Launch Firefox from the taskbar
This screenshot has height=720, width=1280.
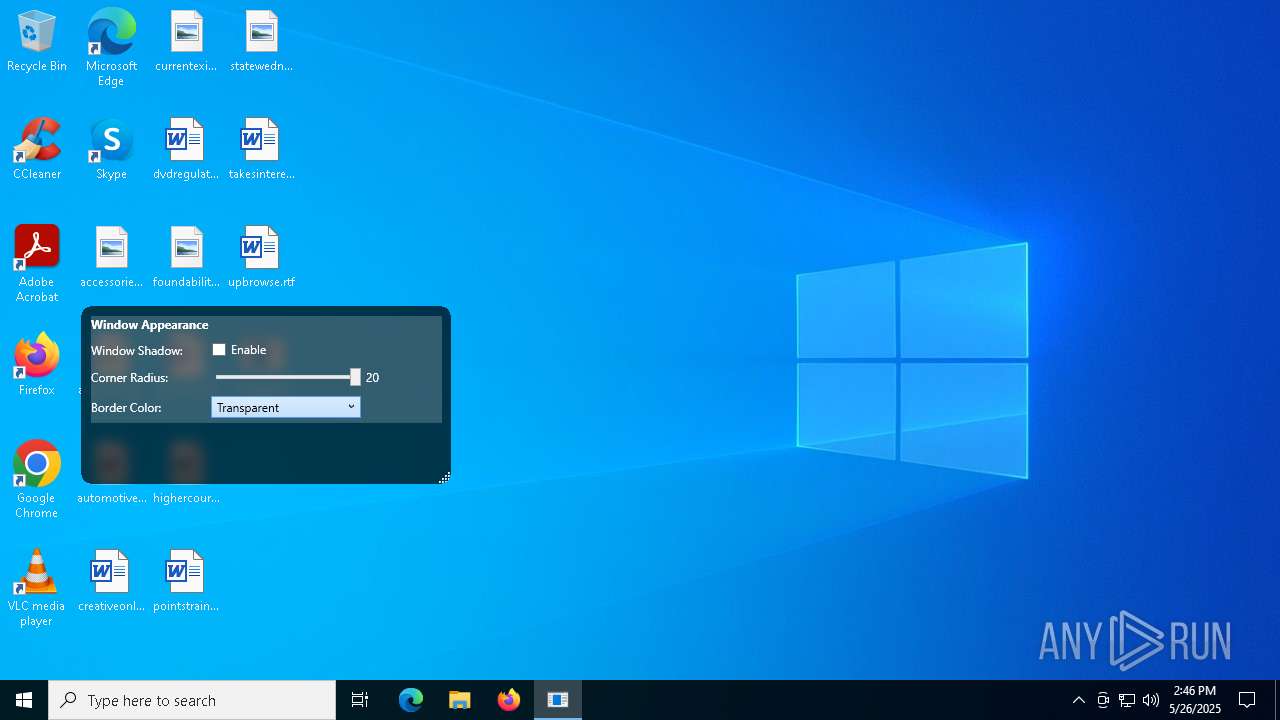(x=509, y=700)
